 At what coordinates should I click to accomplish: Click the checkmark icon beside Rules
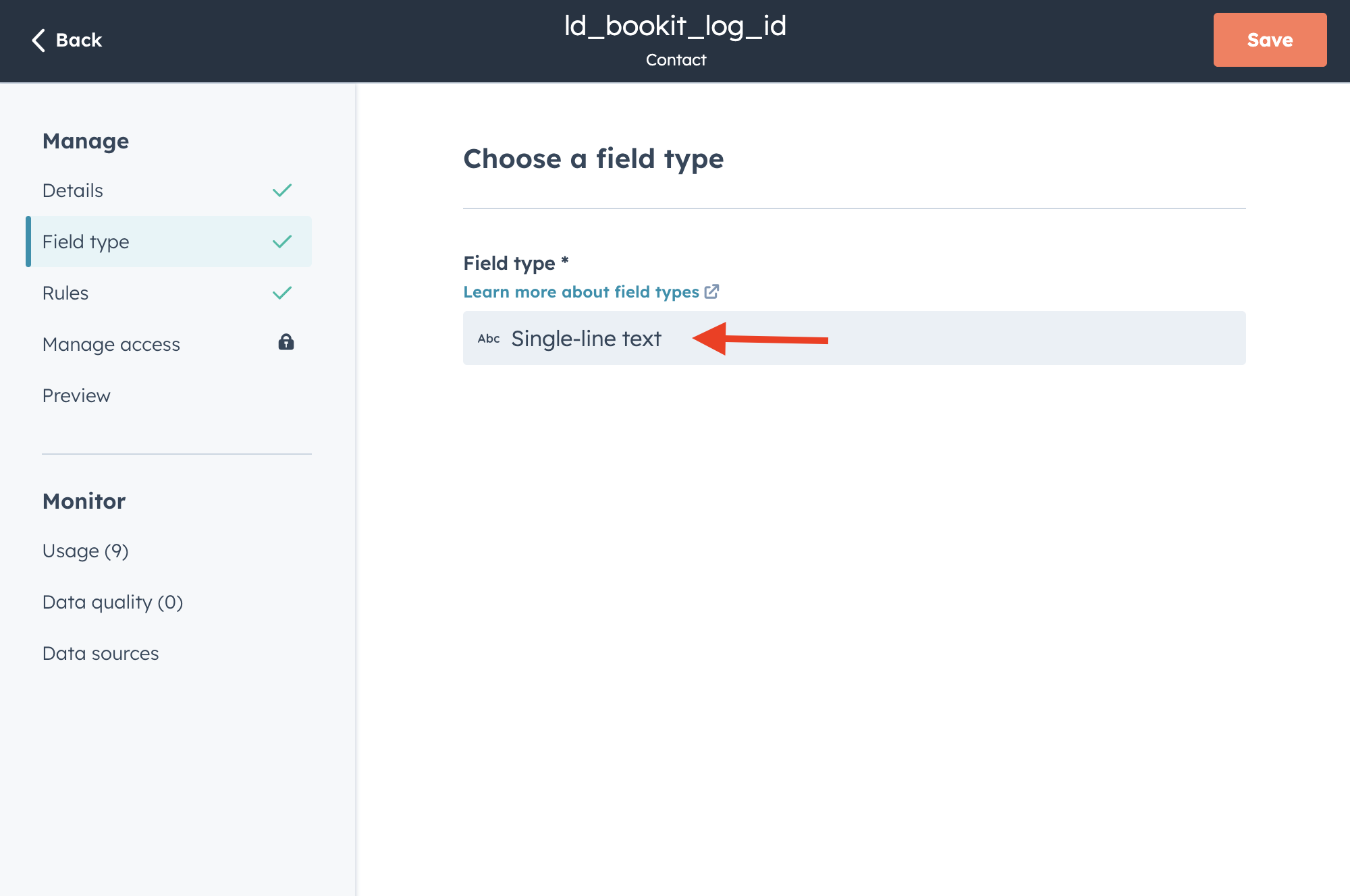click(282, 292)
